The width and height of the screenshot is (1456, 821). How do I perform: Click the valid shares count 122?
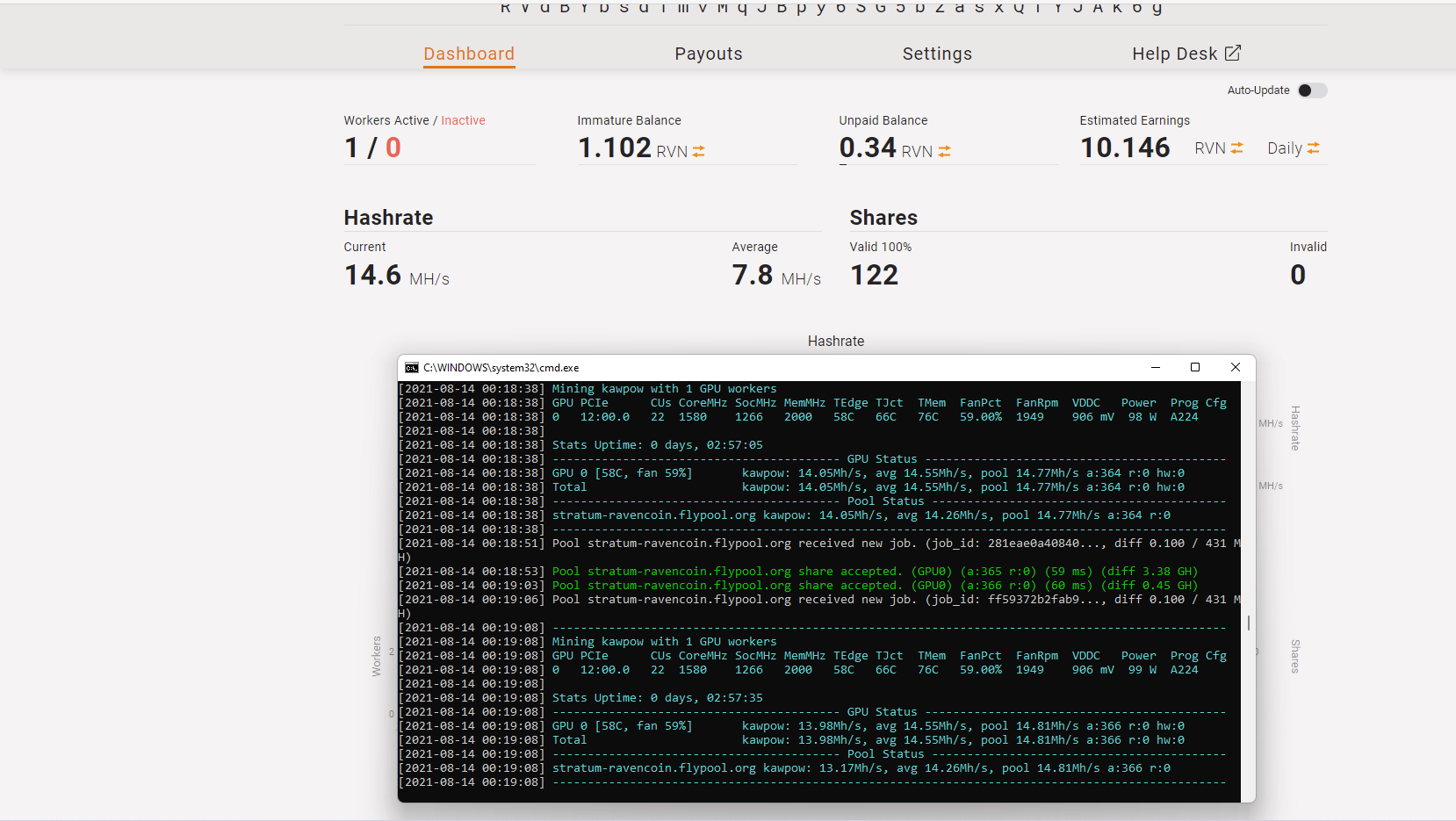click(875, 276)
